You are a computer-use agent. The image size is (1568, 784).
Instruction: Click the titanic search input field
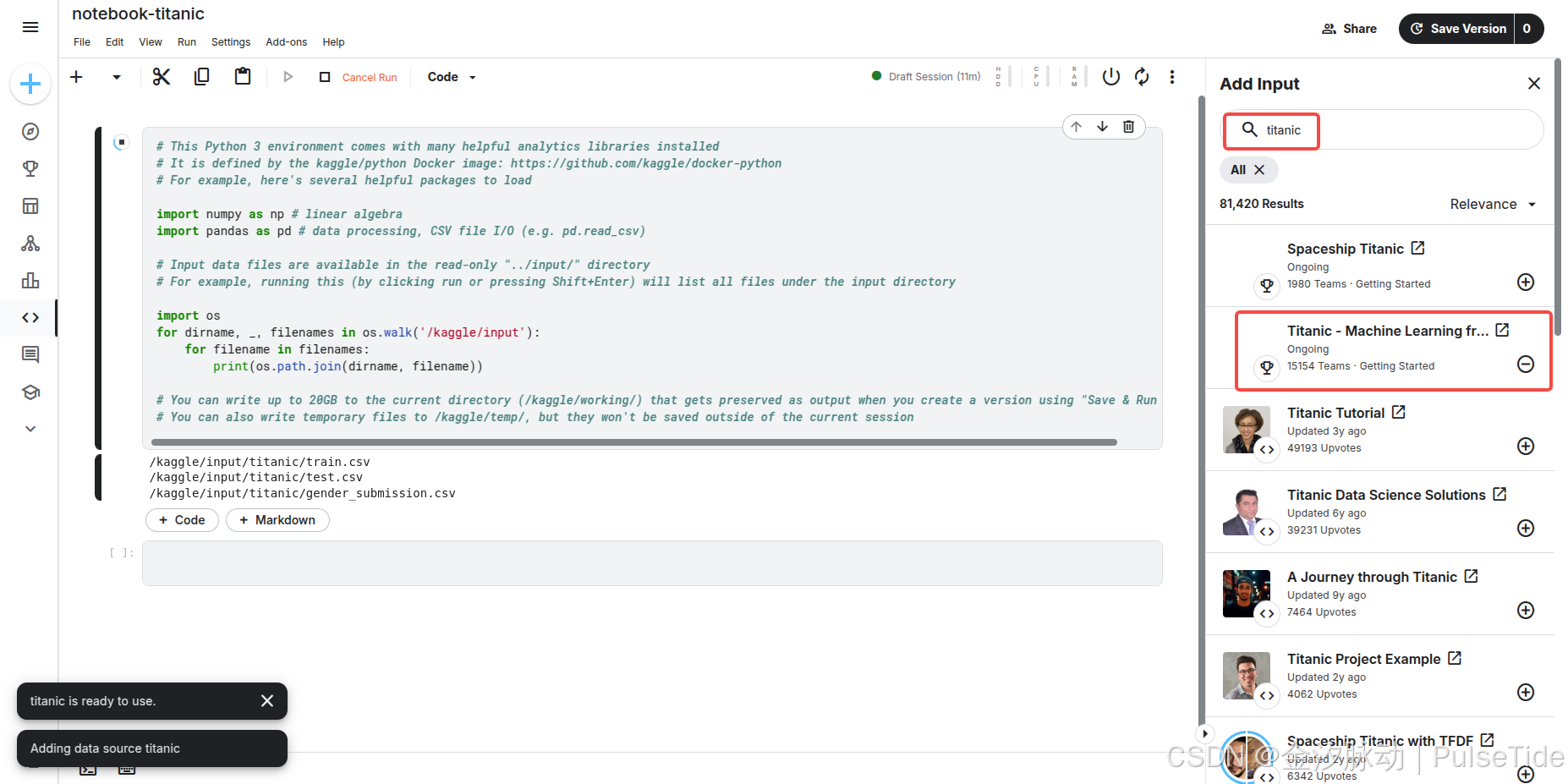tap(1384, 130)
